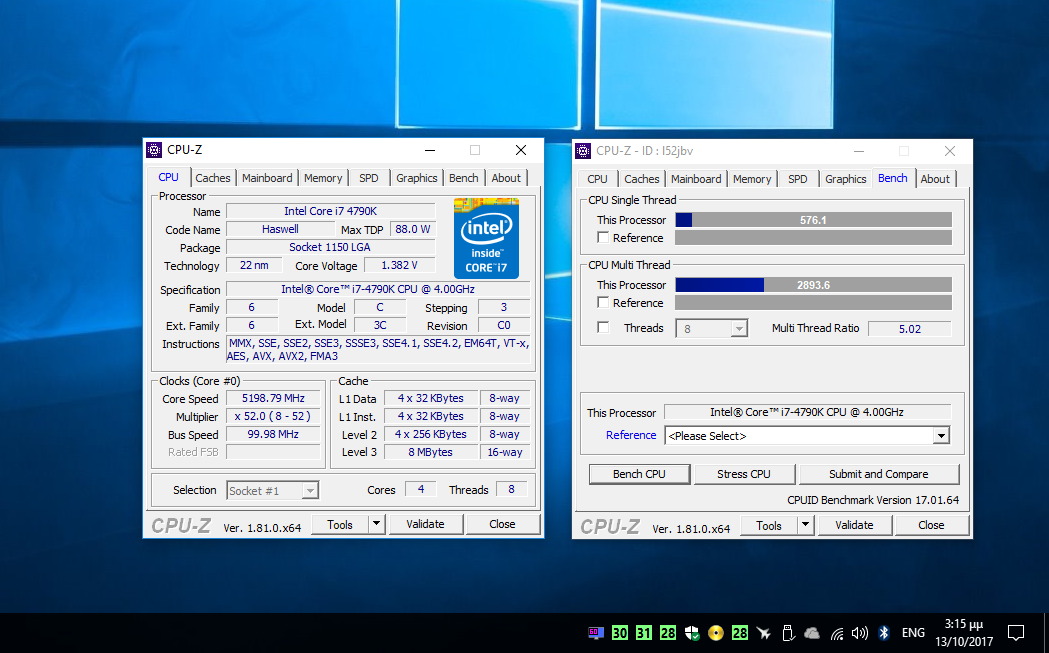Click the Core Voltage value 1.382 V
Image resolution: width=1049 pixels, height=653 pixels.
pos(399,265)
